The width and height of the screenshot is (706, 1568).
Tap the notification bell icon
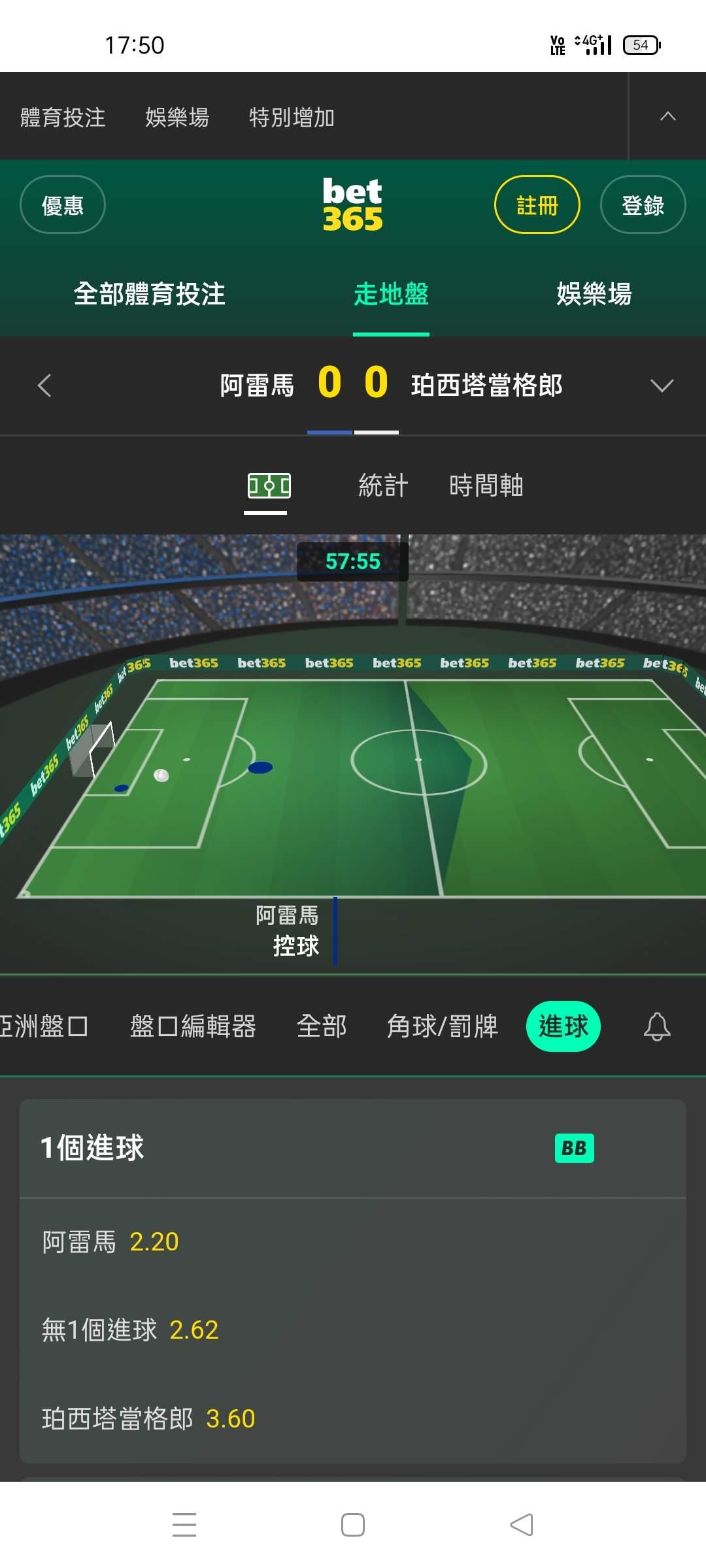click(657, 1026)
